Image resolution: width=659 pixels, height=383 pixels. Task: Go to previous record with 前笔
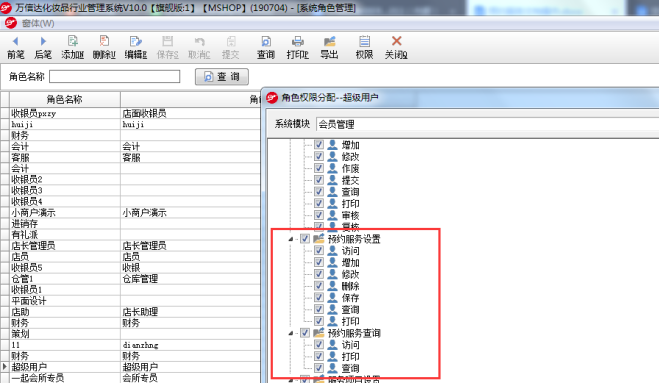pyautogui.click(x=16, y=47)
